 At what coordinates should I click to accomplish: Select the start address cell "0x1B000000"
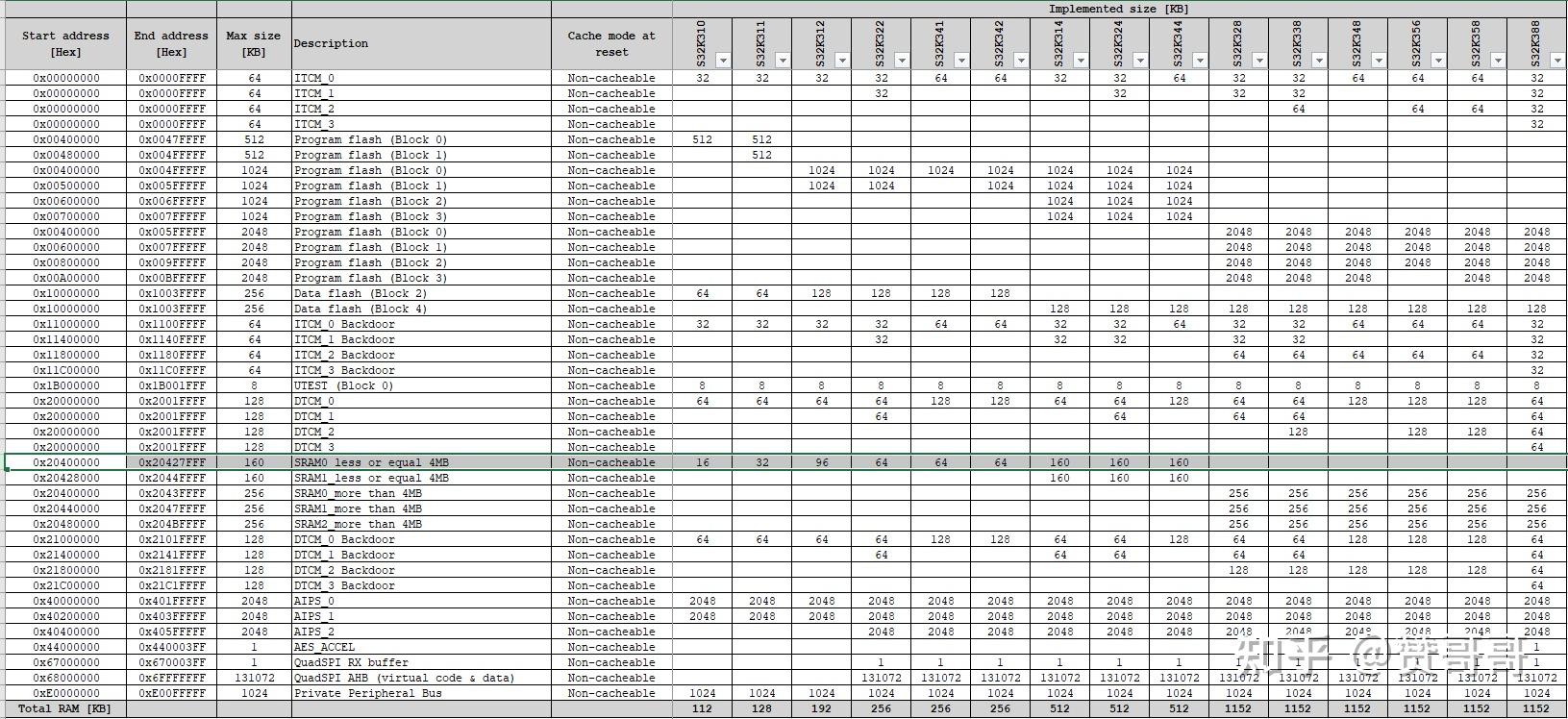point(65,385)
